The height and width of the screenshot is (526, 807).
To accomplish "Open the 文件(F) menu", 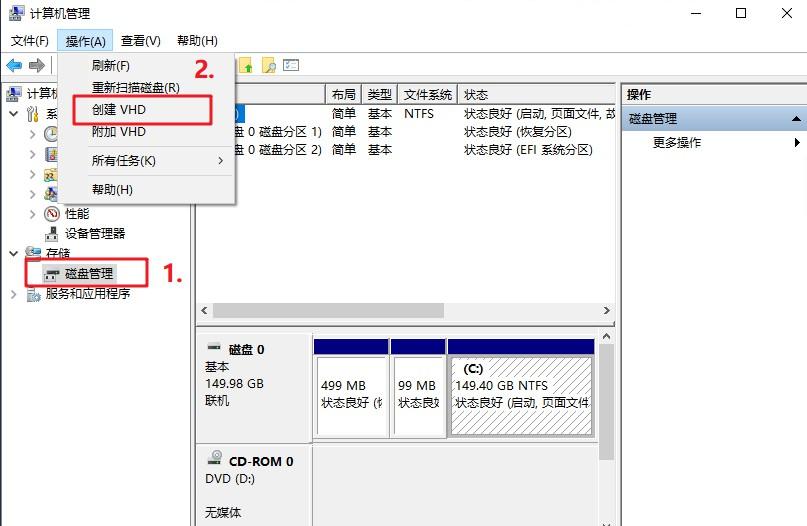I will (29, 41).
